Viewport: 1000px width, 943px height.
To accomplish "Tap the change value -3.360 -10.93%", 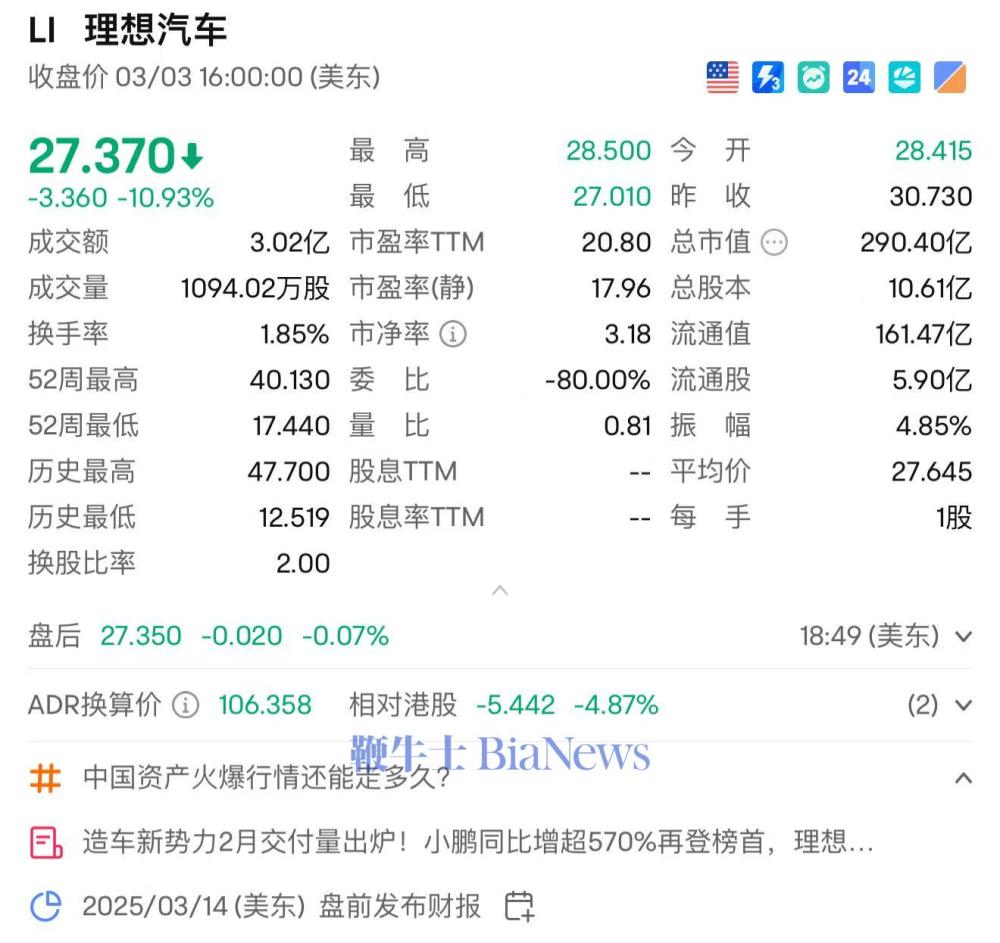I will [x=121, y=198].
